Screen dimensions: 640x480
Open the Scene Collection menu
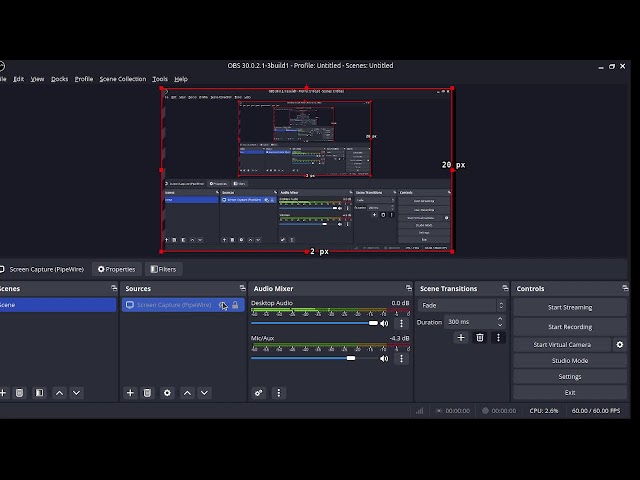[x=122, y=79]
